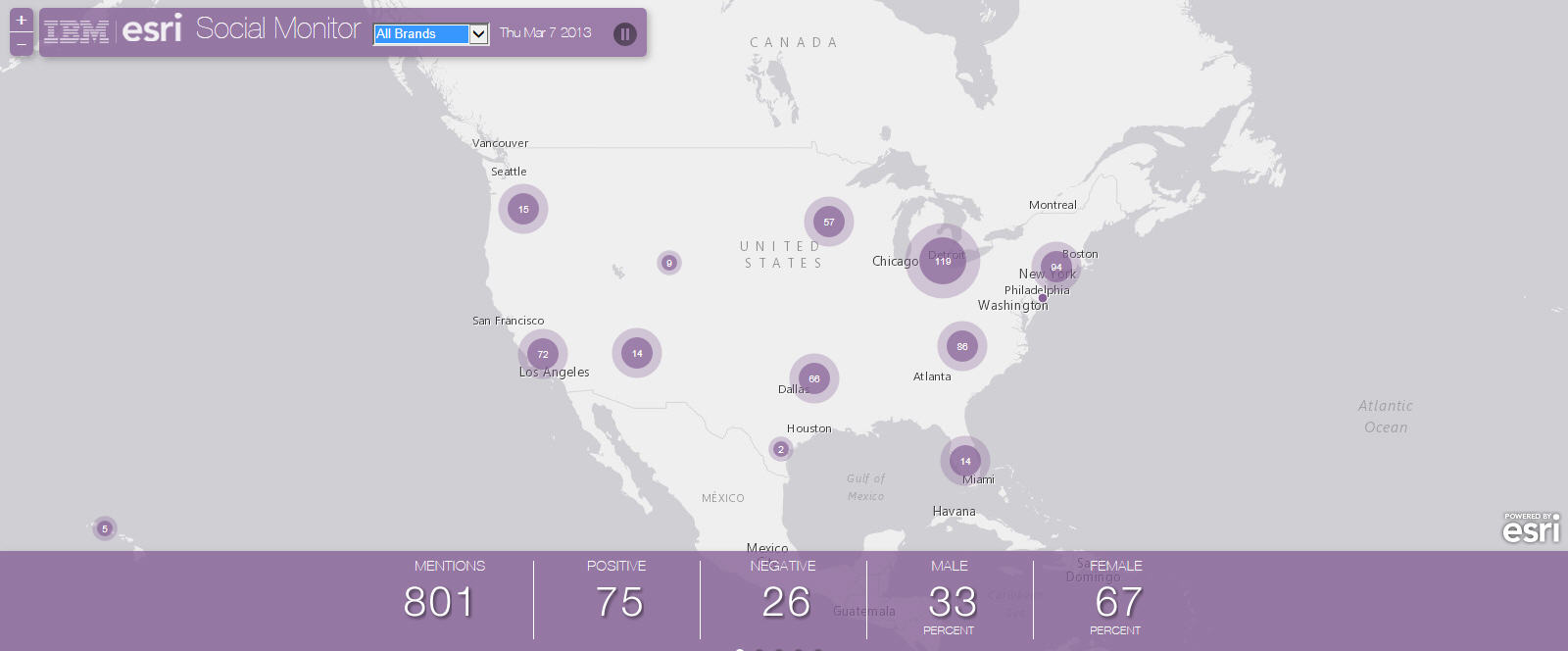The width and height of the screenshot is (1568, 651).
Task: Click the Chicago map label
Action: 896,261
